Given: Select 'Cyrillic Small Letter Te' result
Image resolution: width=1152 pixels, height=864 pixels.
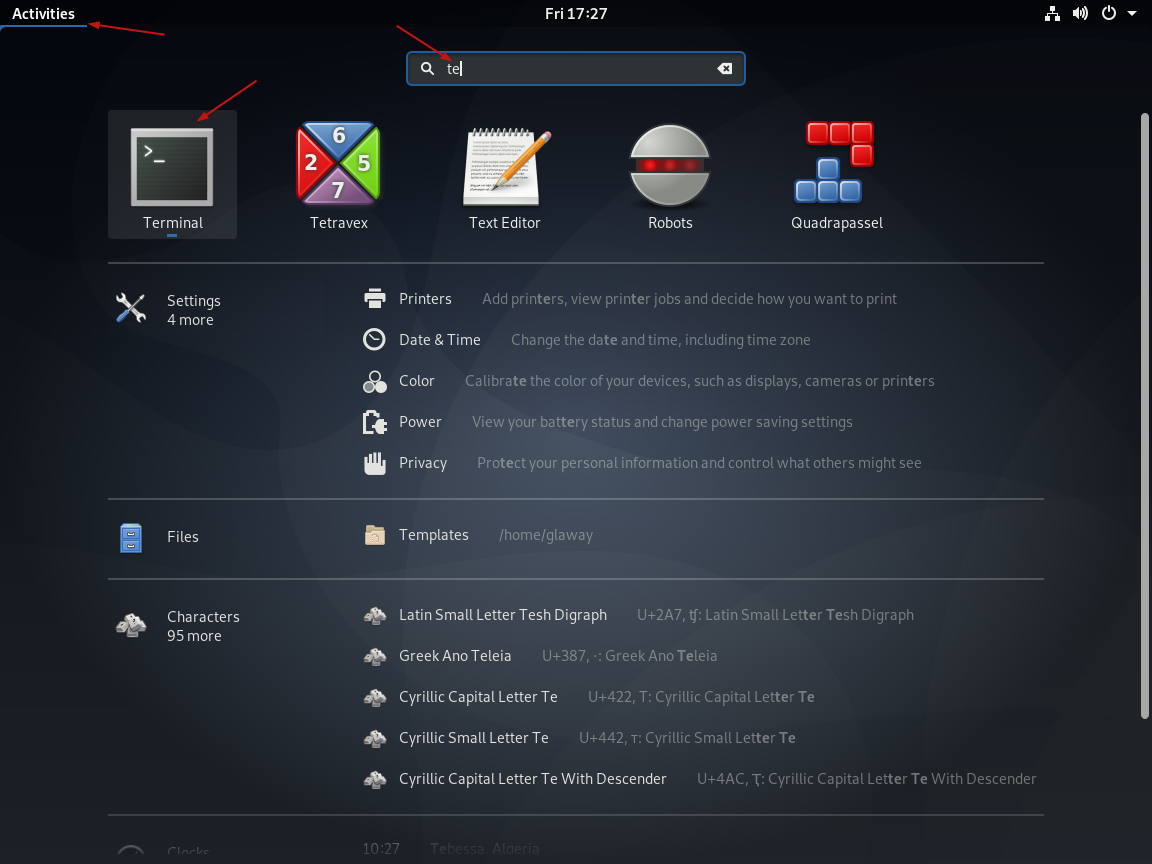Looking at the screenshot, I should 579,738.
